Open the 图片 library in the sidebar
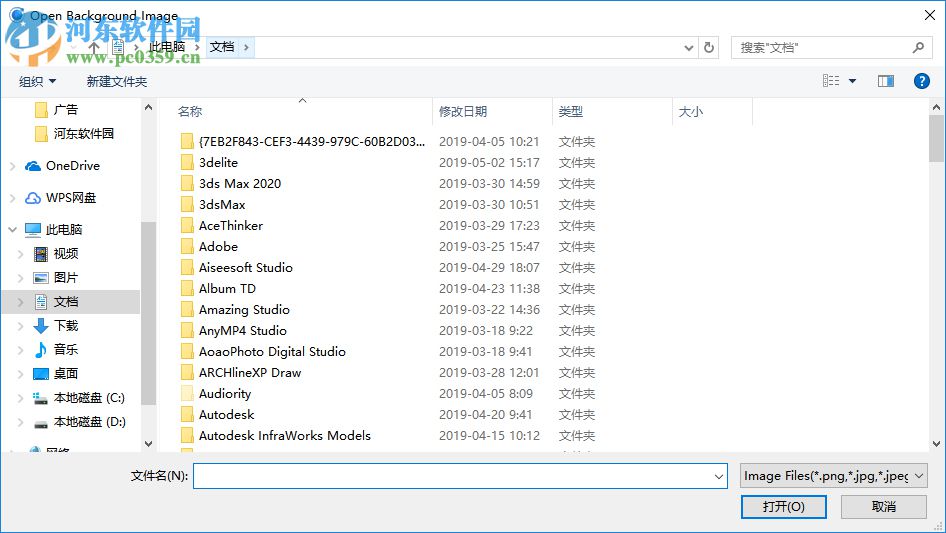This screenshot has width=946, height=533. (56, 278)
